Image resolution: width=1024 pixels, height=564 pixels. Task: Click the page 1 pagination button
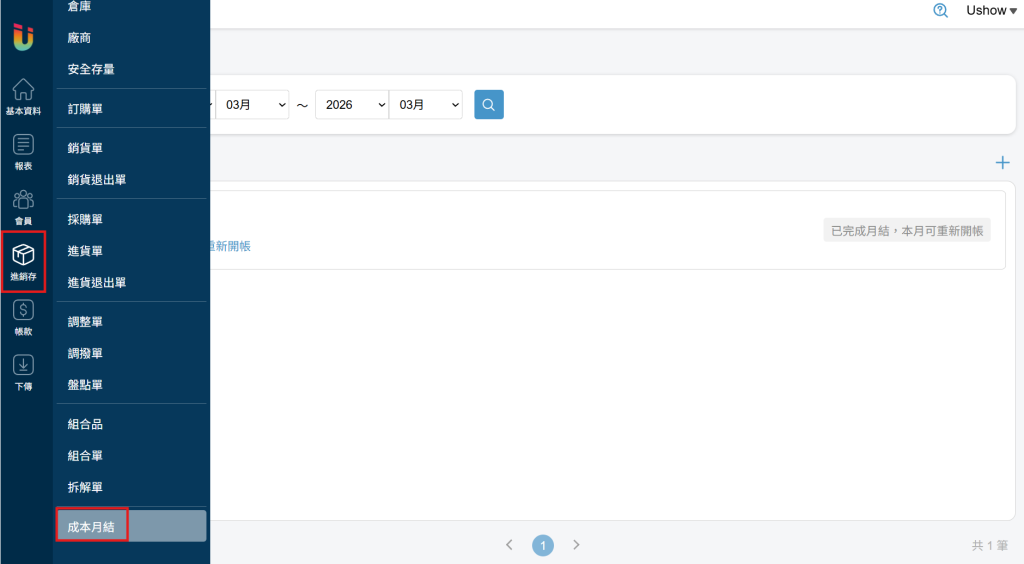543,545
